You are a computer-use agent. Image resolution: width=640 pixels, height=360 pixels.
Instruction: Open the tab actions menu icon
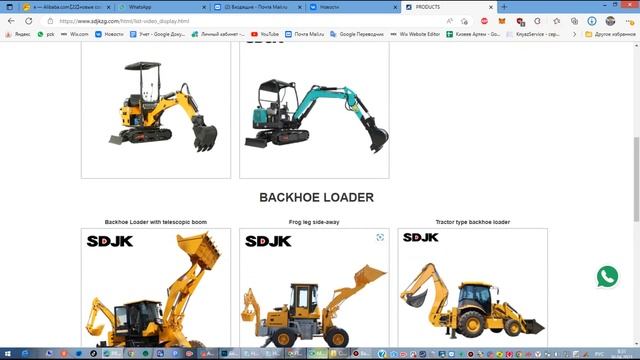9,7
